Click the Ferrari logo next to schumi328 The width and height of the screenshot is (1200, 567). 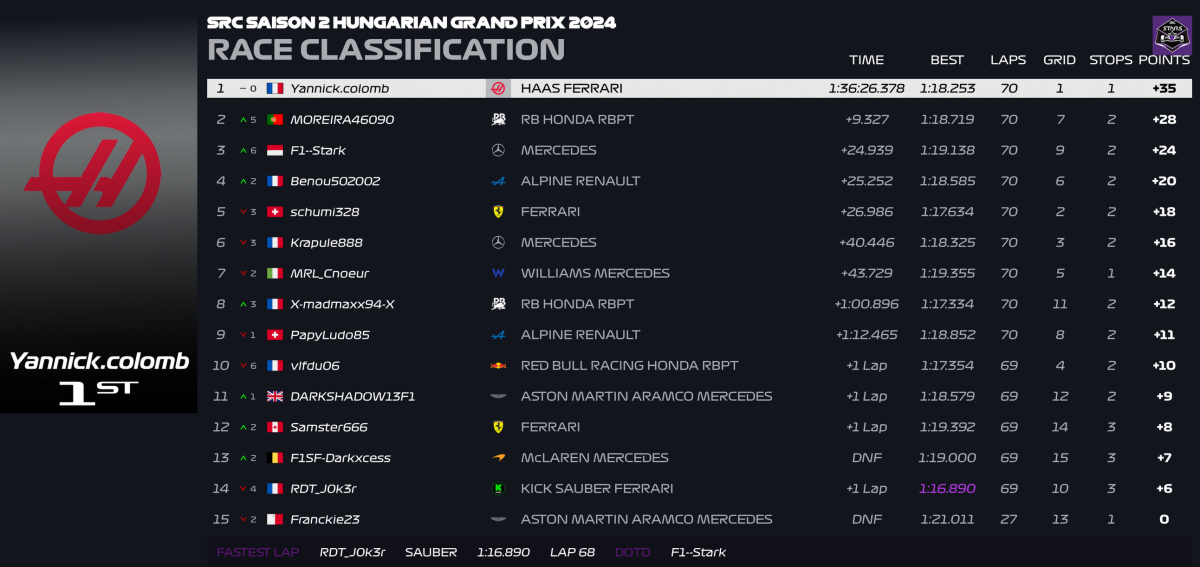pos(498,212)
